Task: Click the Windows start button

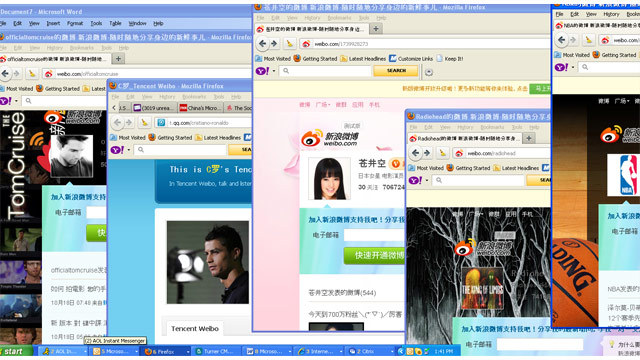Action: pos(16,351)
